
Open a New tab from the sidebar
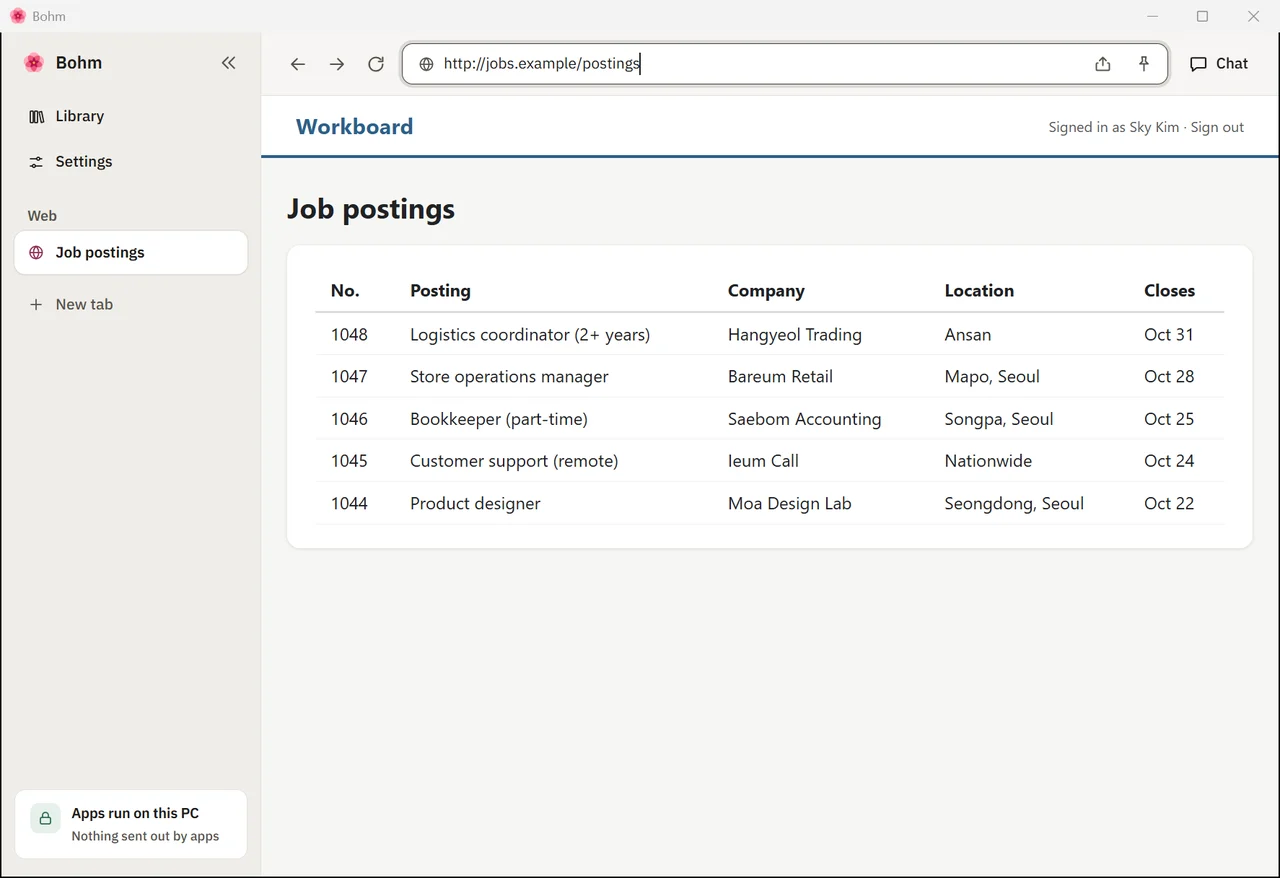pyautogui.click(x=131, y=304)
